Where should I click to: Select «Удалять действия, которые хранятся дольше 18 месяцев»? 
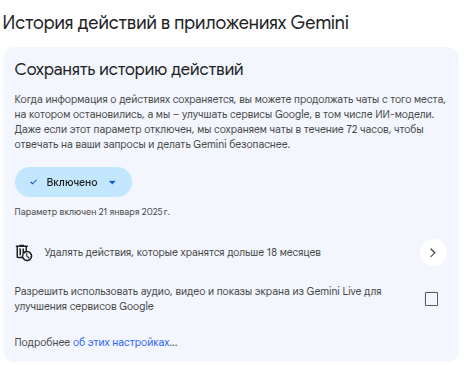(x=183, y=252)
